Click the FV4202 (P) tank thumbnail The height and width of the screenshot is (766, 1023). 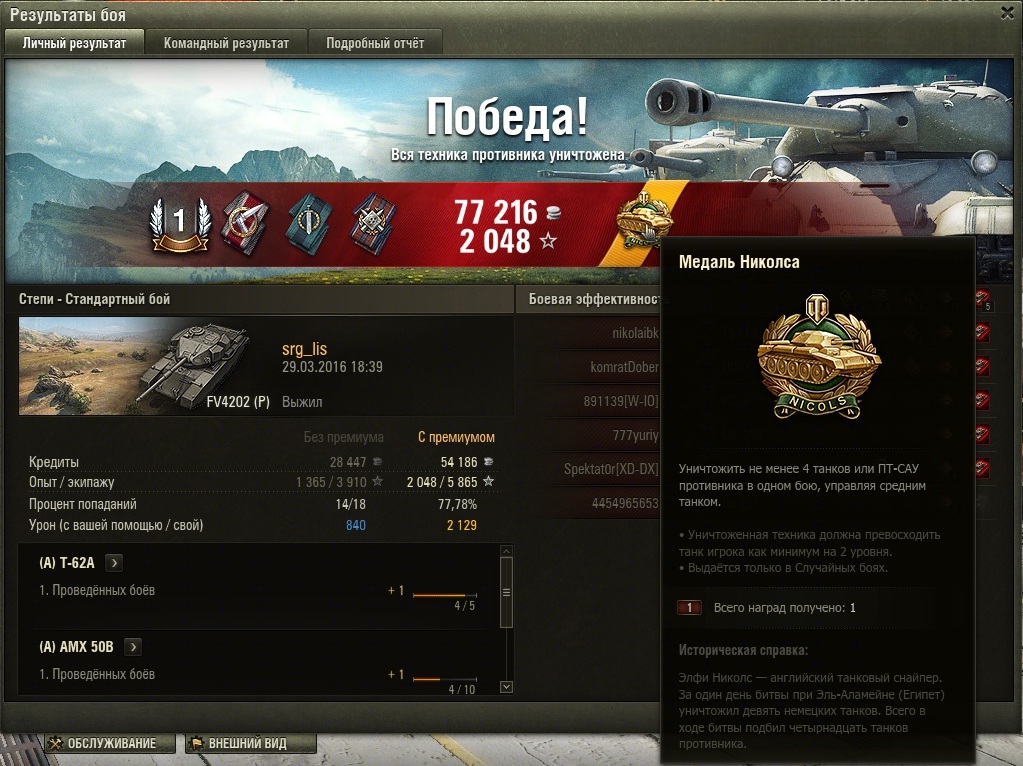[x=145, y=366]
